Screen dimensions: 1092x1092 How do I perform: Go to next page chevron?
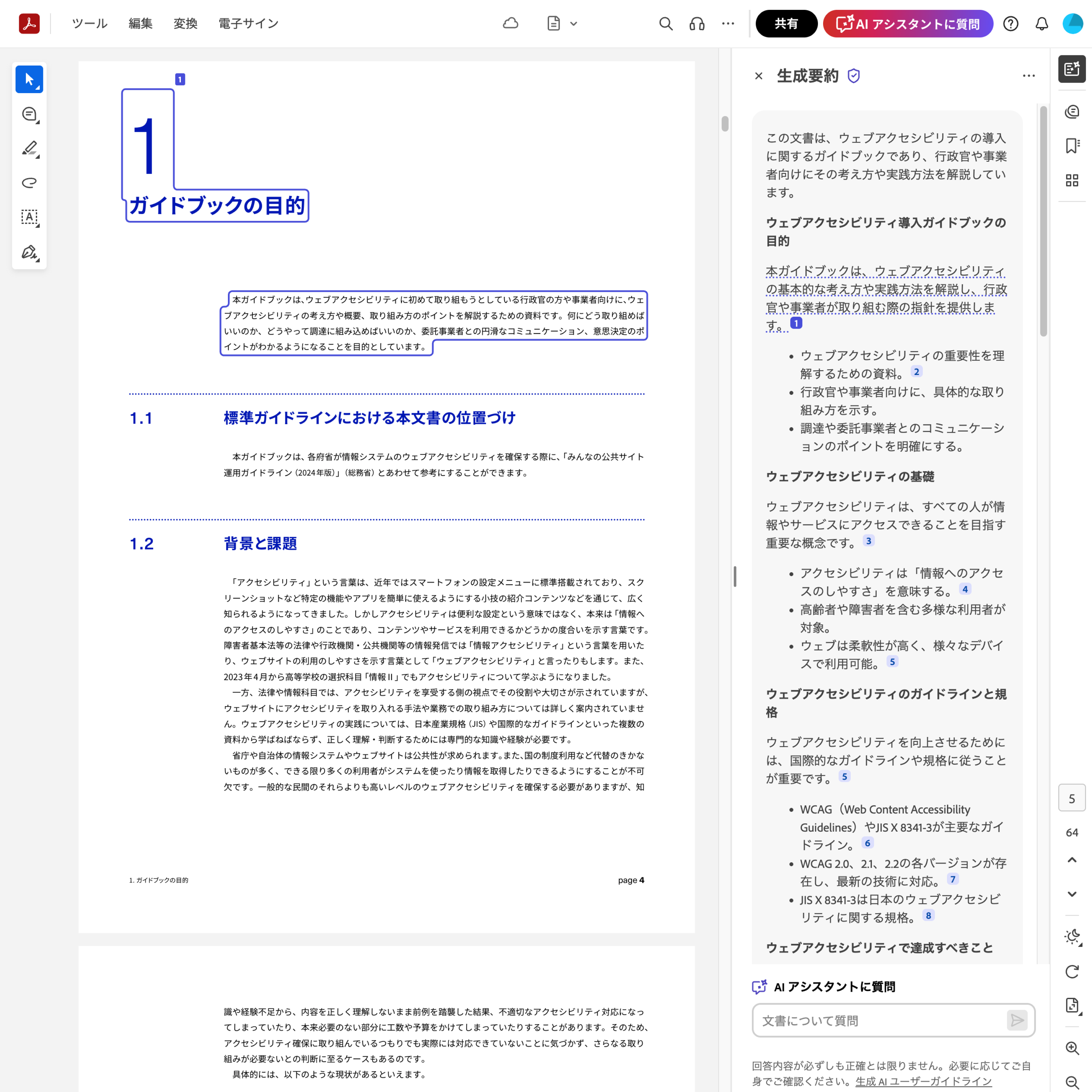point(1072,894)
